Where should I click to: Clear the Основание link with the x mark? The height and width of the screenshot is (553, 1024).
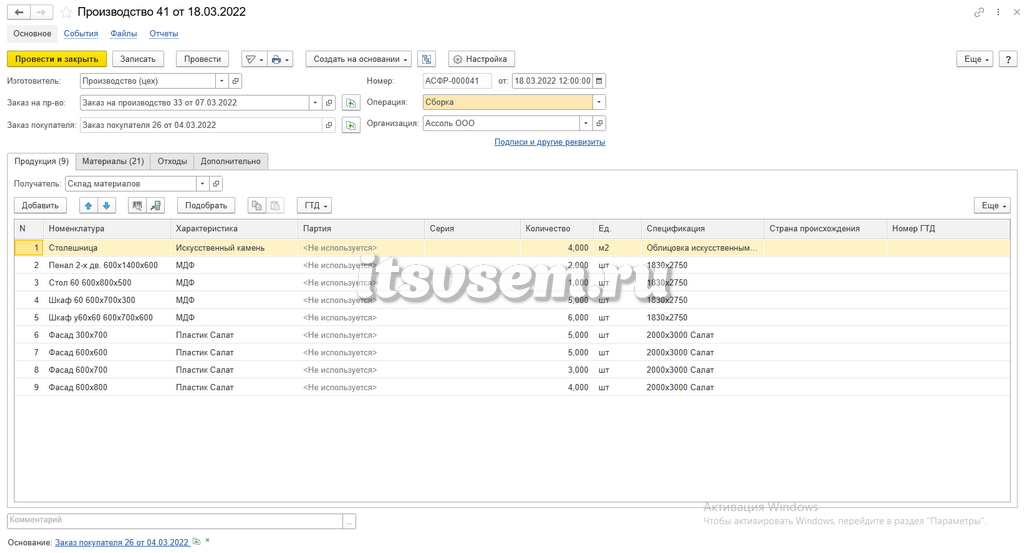[208, 541]
